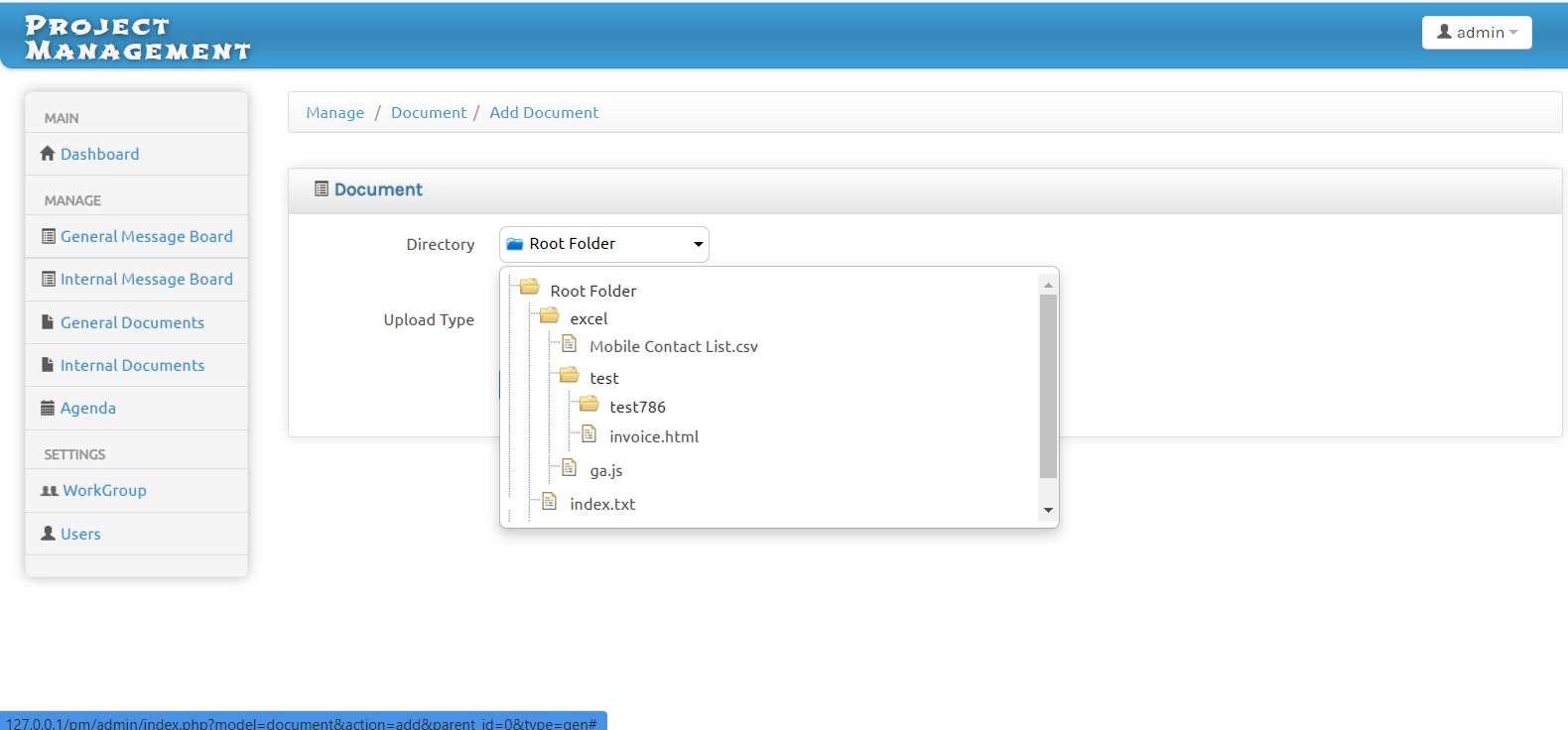Open WorkGroup settings
The image size is (1568, 730).
(104, 490)
